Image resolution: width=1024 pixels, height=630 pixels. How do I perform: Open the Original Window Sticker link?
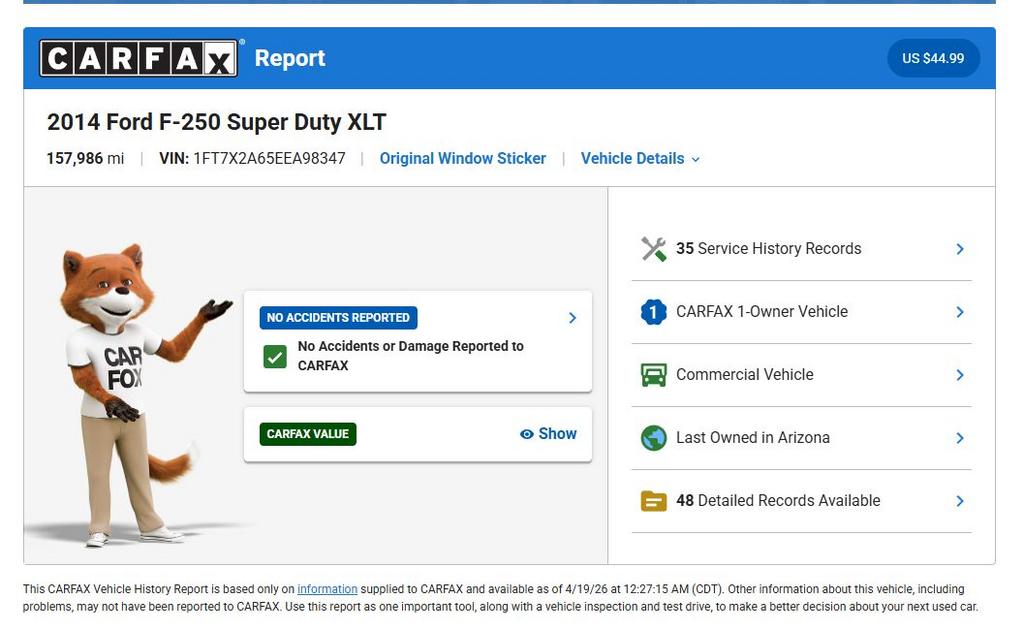tap(462, 159)
